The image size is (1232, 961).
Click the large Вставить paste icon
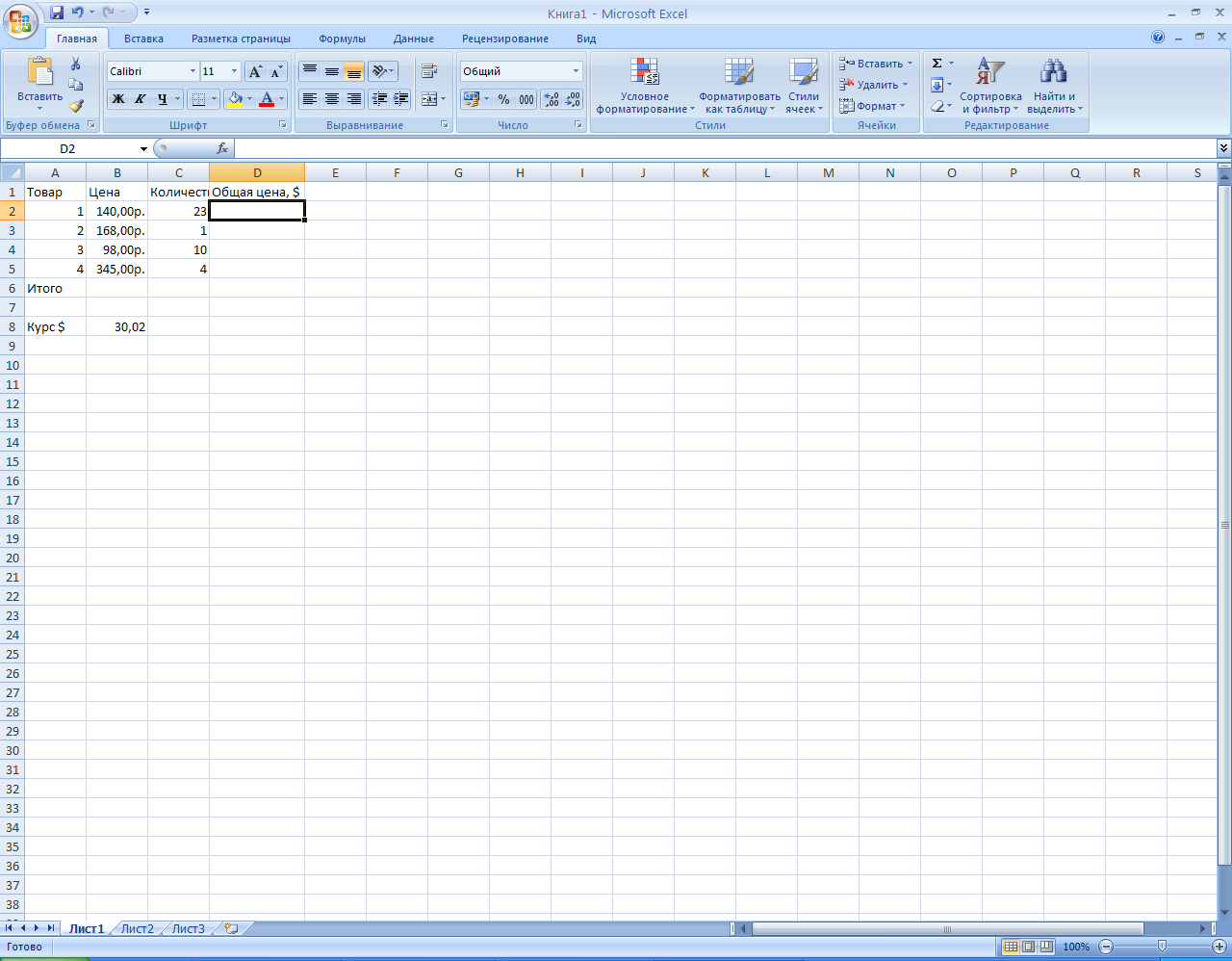pos(40,72)
